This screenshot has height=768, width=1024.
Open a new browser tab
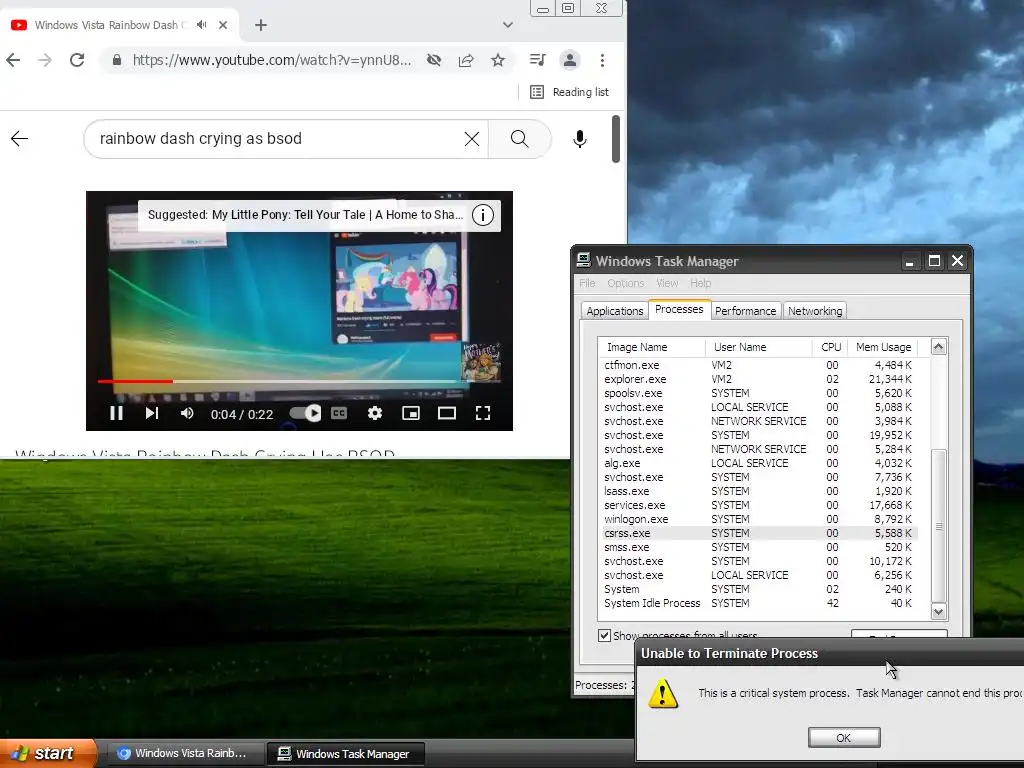(x=261, y=25)
